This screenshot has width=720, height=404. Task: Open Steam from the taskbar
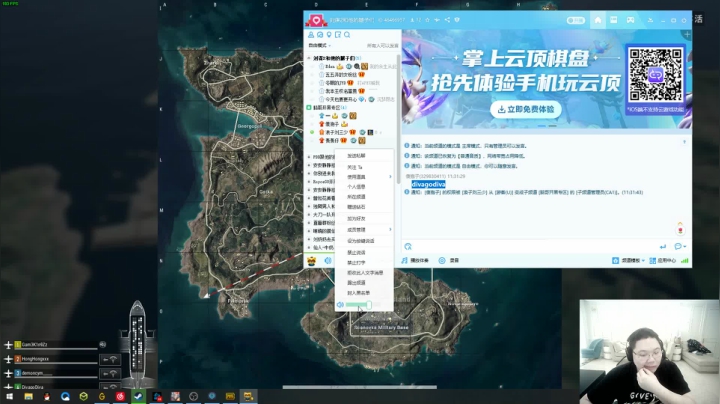coord(138,396)
